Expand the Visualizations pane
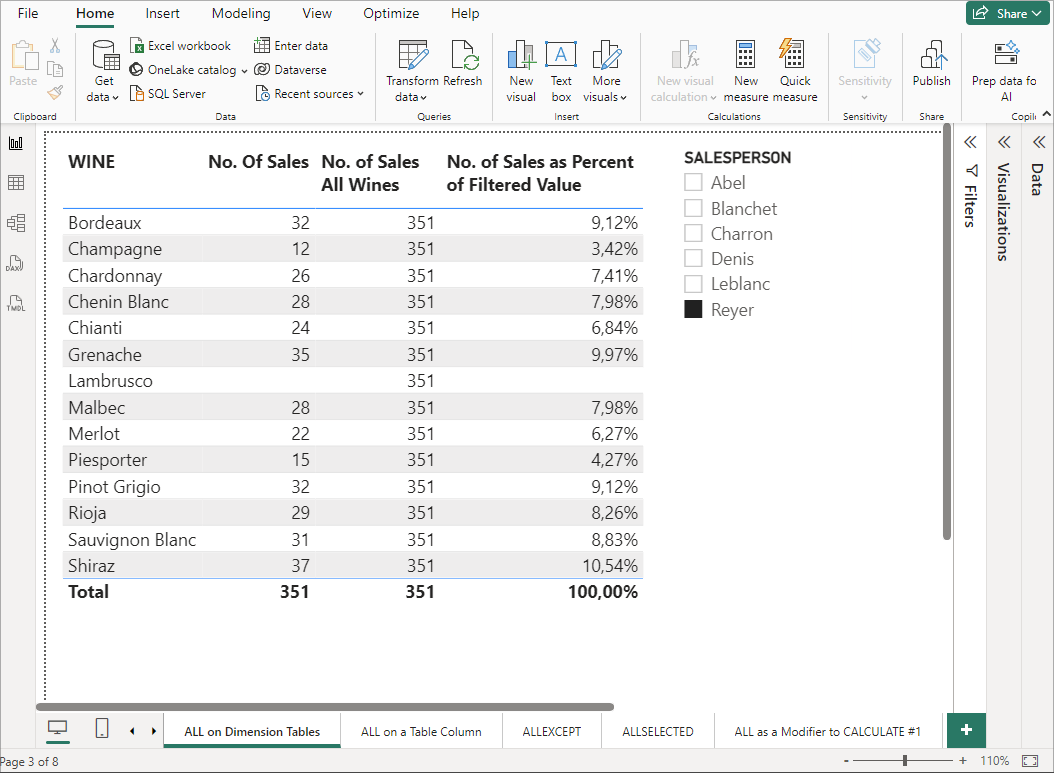Screen dimensions: 1054x773 coord(1004,143)
